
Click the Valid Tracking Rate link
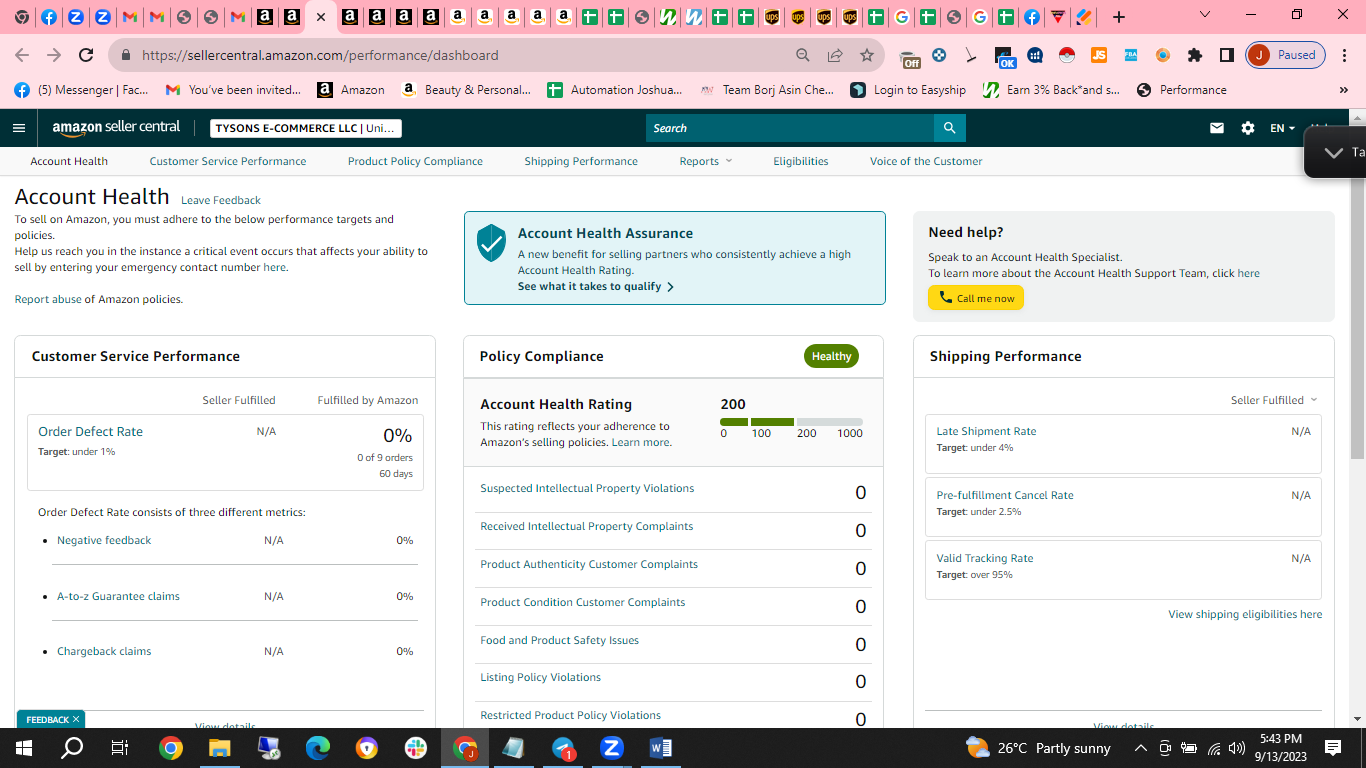[x=985, y=558]
